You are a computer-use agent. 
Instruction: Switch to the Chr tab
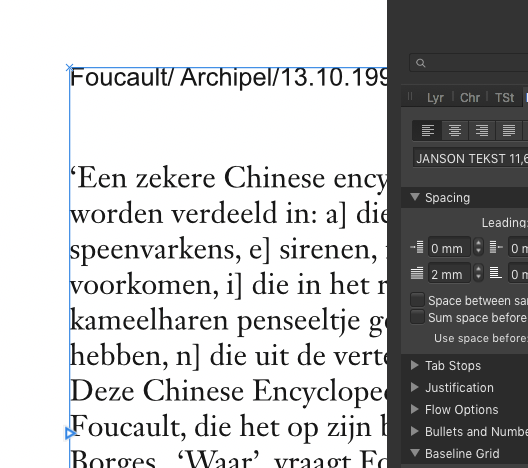point(470,98)
